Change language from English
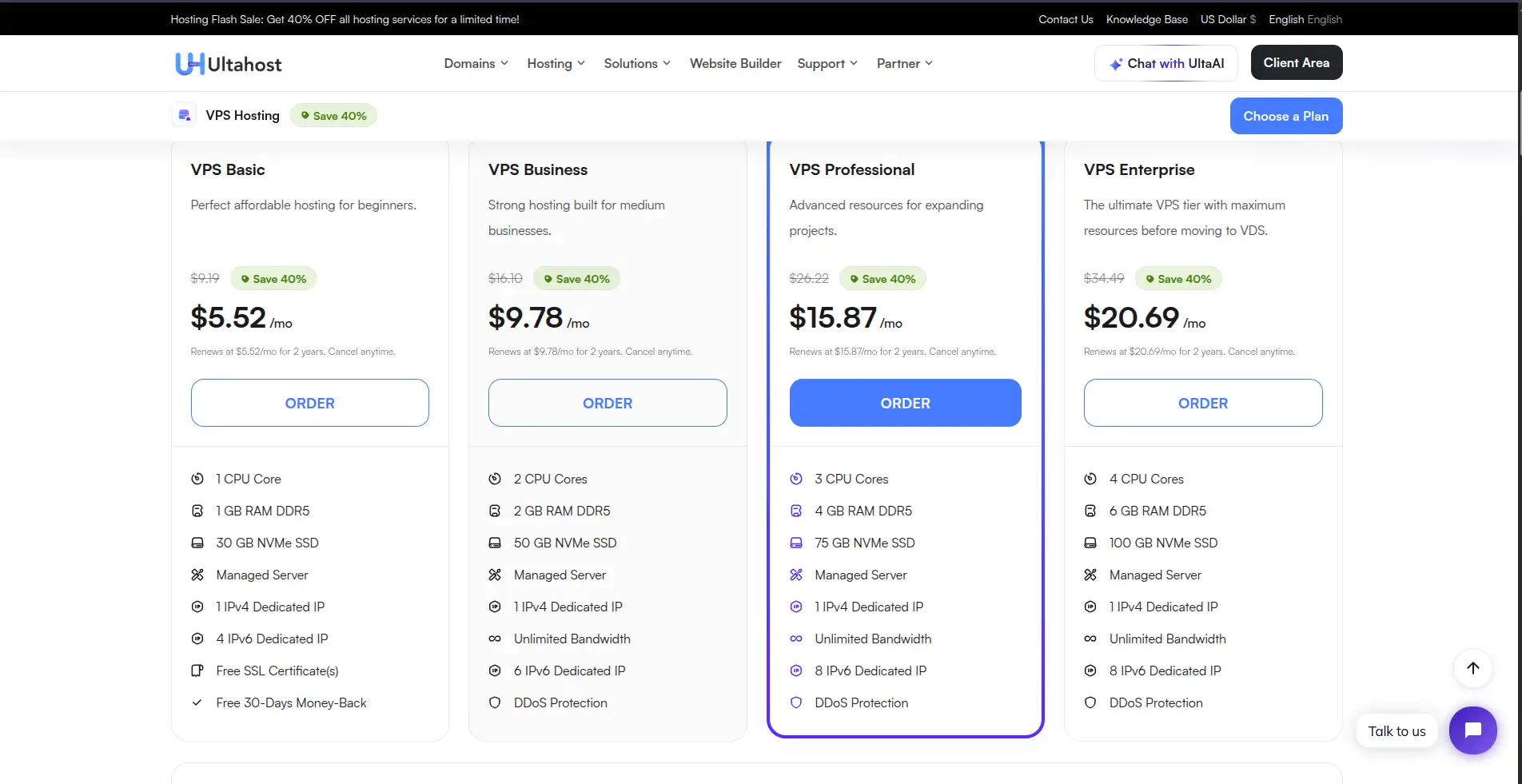 pos(1305,19)
